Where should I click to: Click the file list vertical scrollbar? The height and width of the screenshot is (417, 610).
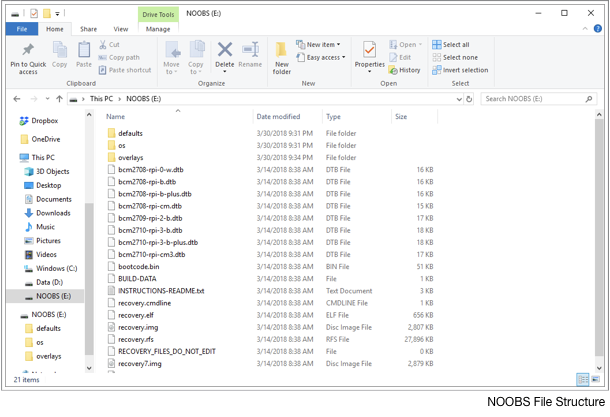(x=599, y=237)
